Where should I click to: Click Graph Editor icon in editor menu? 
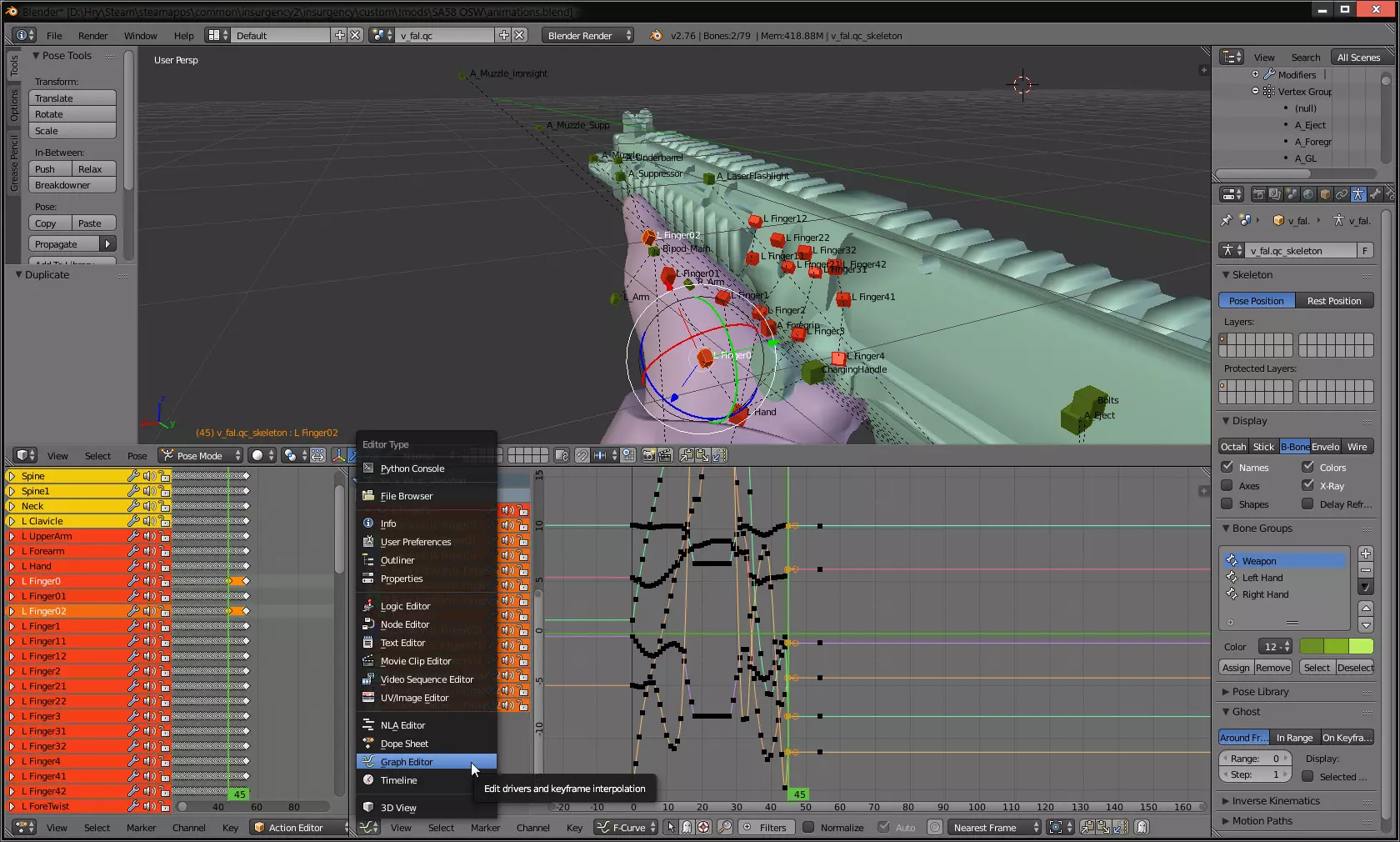point(368,762)
